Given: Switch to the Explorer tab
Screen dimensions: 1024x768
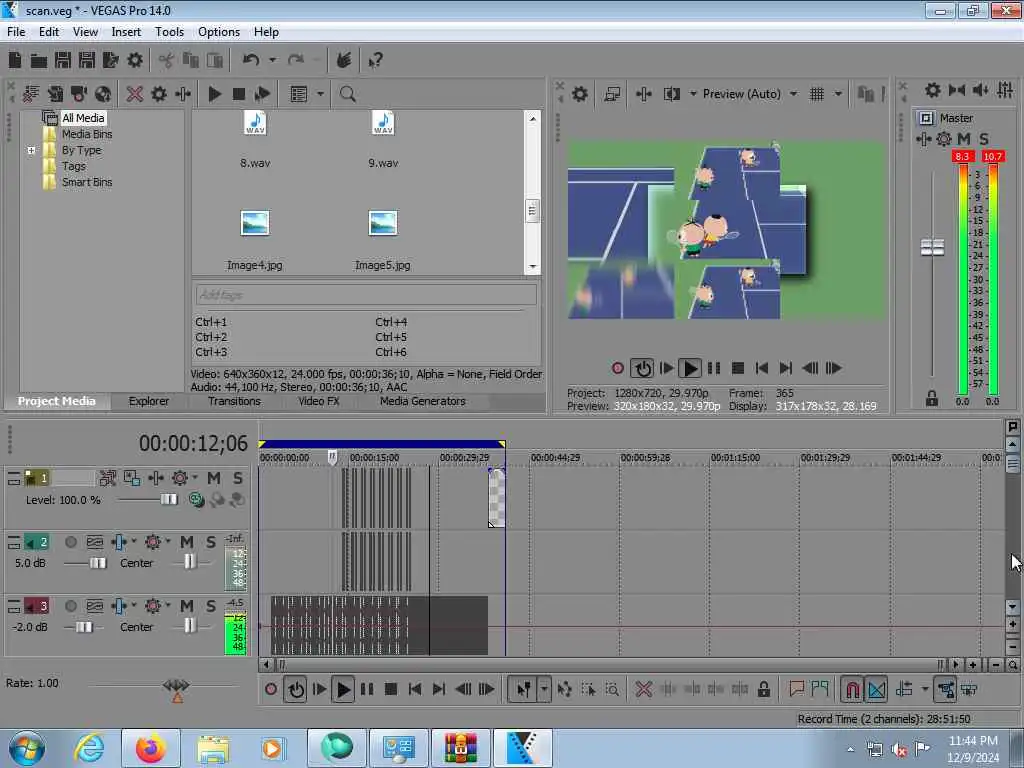Looking at the screenshot, I should click(149, 401).
